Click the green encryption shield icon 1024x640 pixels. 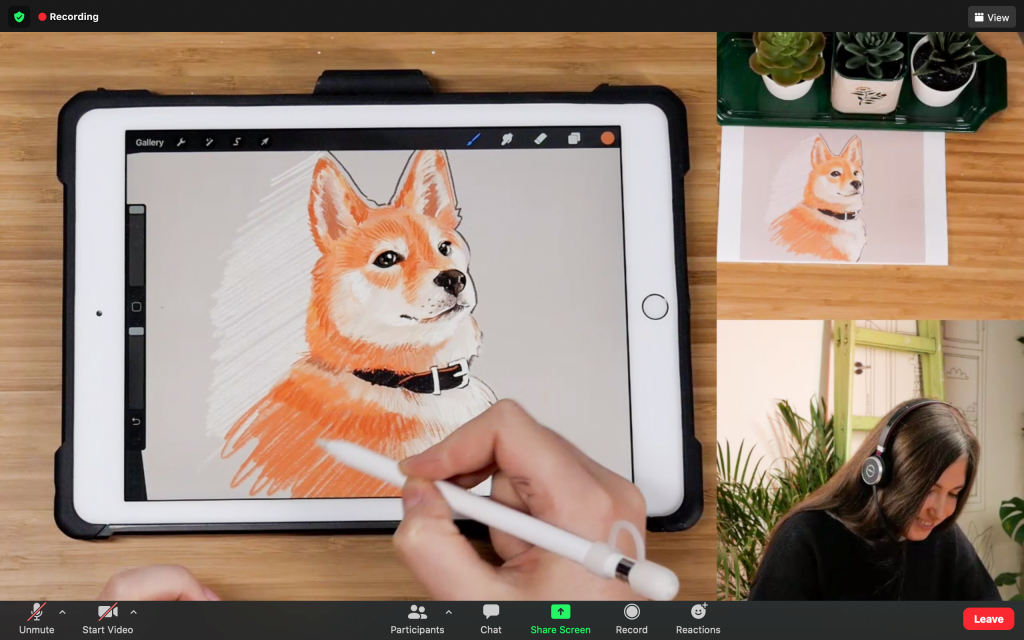pyautogui.click(x=19, y=16)
